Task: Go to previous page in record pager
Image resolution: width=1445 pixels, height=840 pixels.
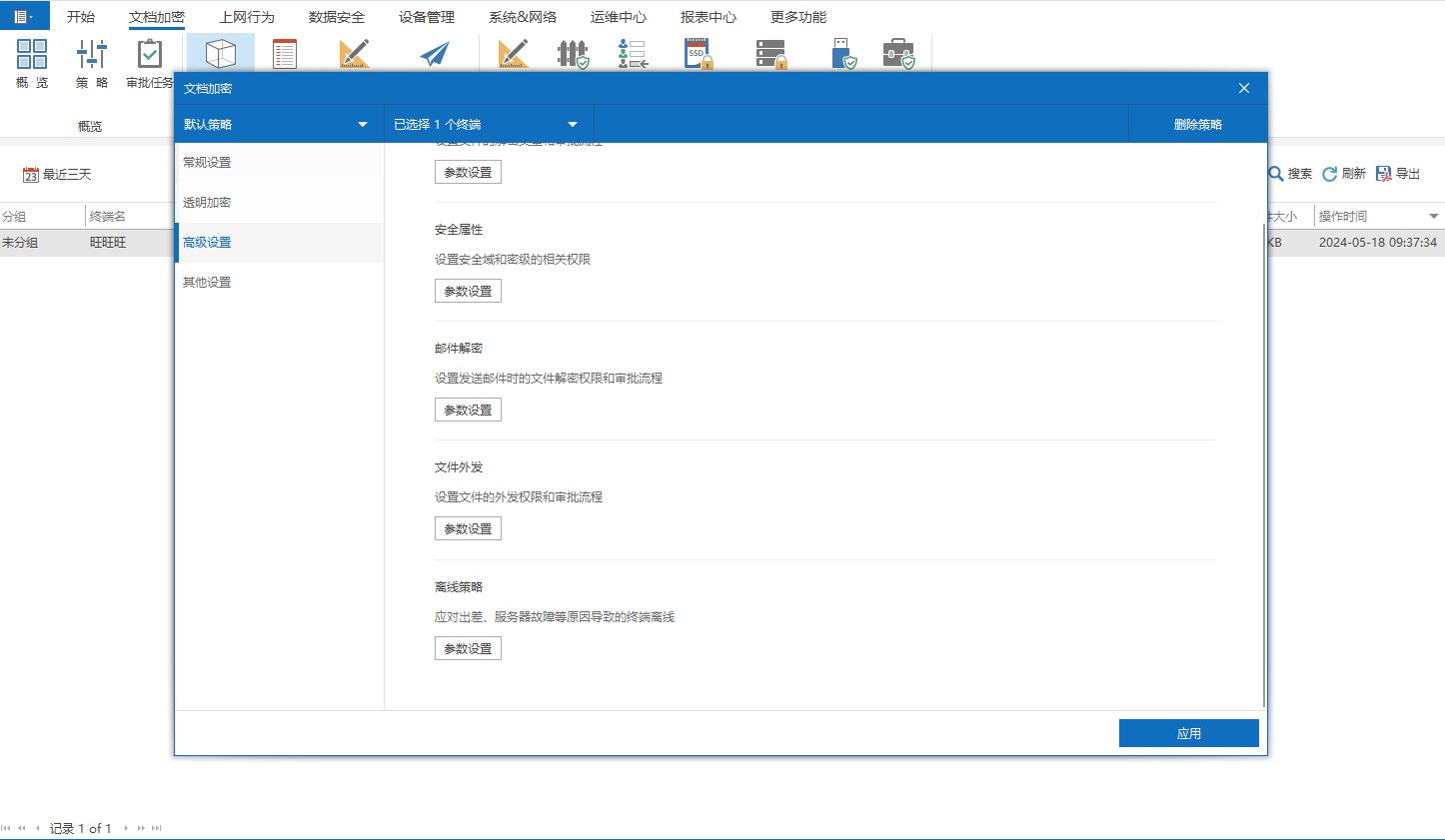Action: (x=22, y=828)
